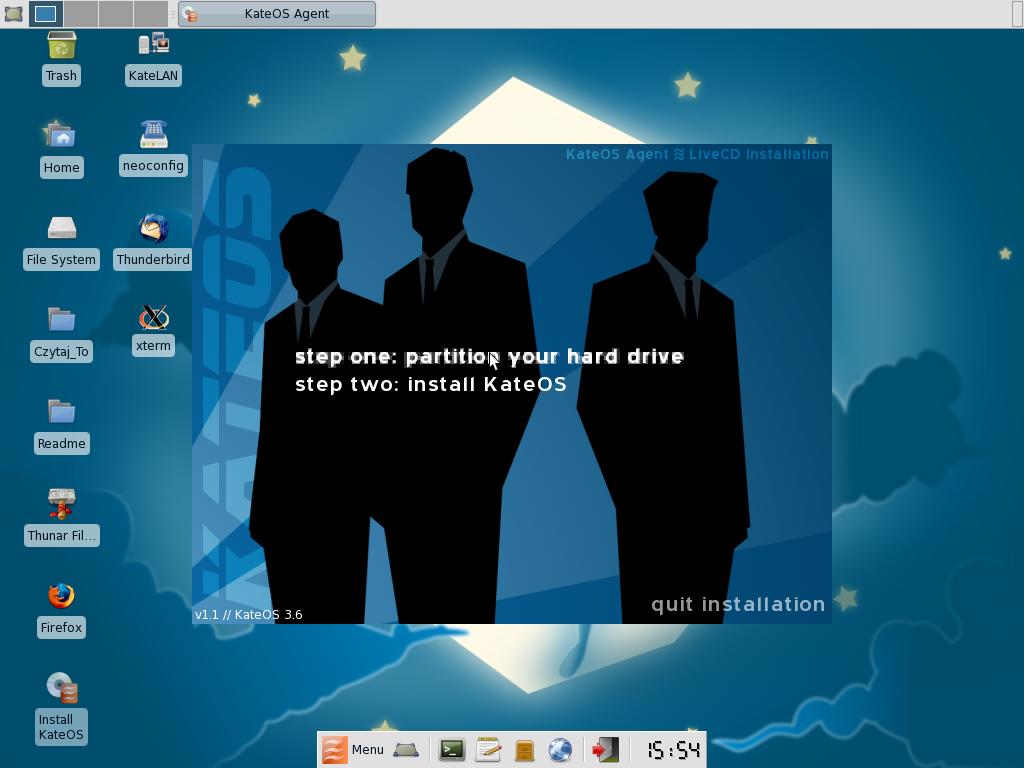Select the Install KateOS disc icon
The image size is (1024, 768).
[x=61, y=688]
